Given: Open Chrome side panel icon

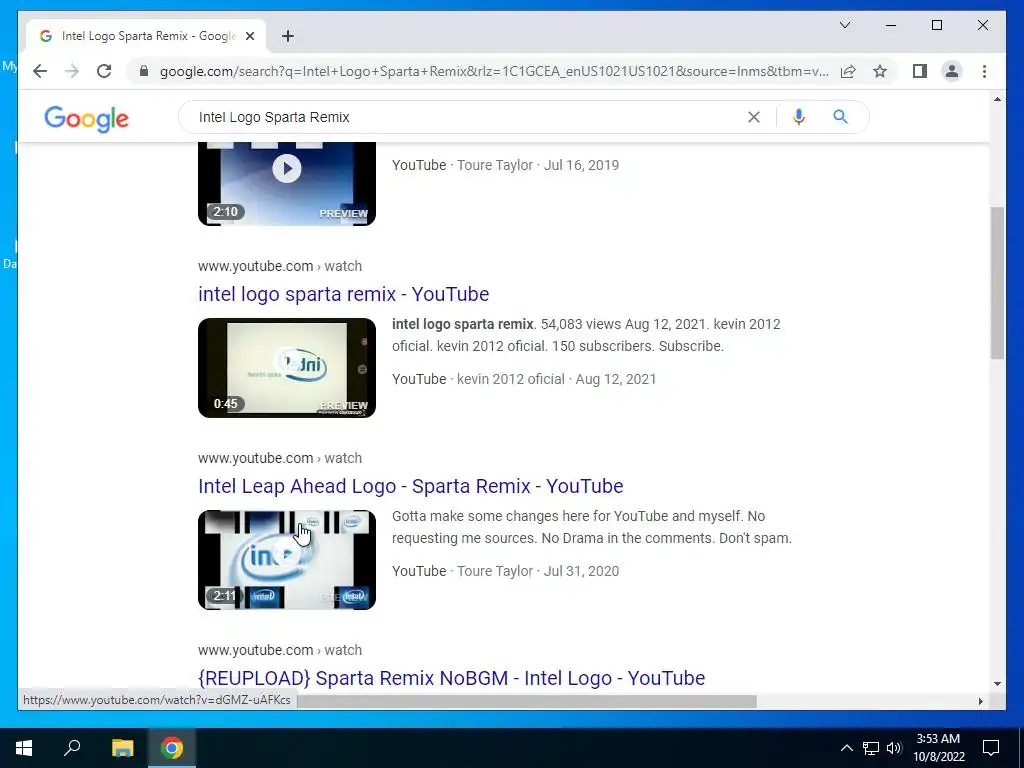Looking at the screenshot, I should click(920, 71).
